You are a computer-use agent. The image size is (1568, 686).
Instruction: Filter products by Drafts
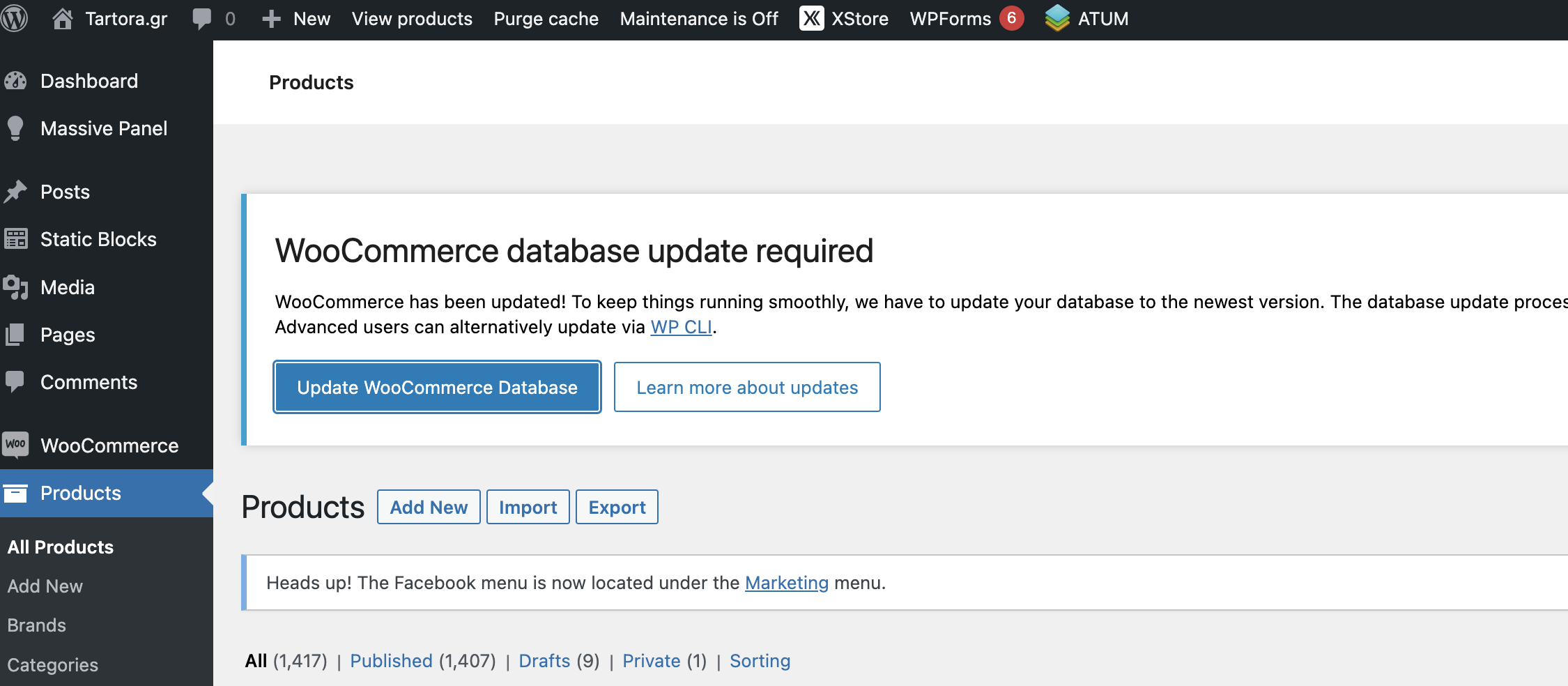click(x=544, y=661)
